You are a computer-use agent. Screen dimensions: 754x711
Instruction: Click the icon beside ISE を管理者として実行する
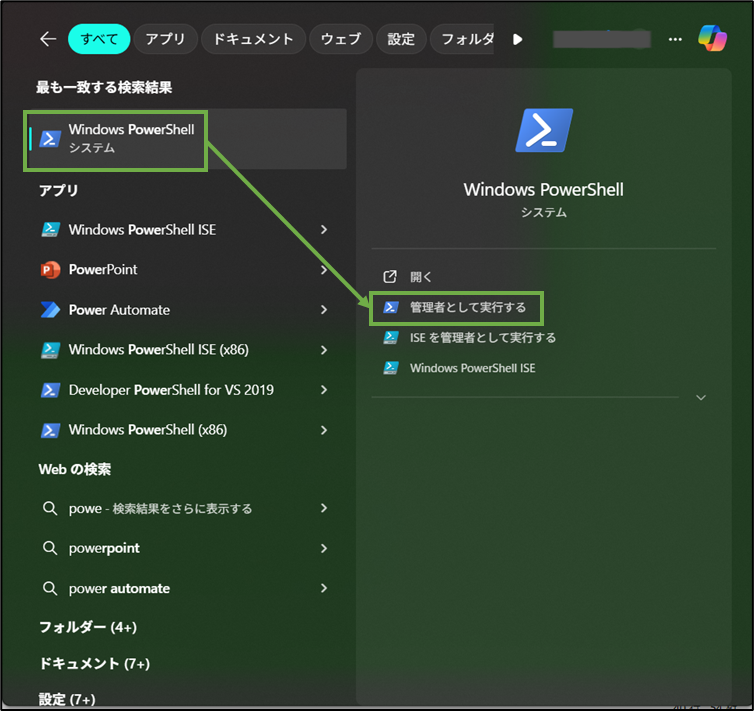390,337
